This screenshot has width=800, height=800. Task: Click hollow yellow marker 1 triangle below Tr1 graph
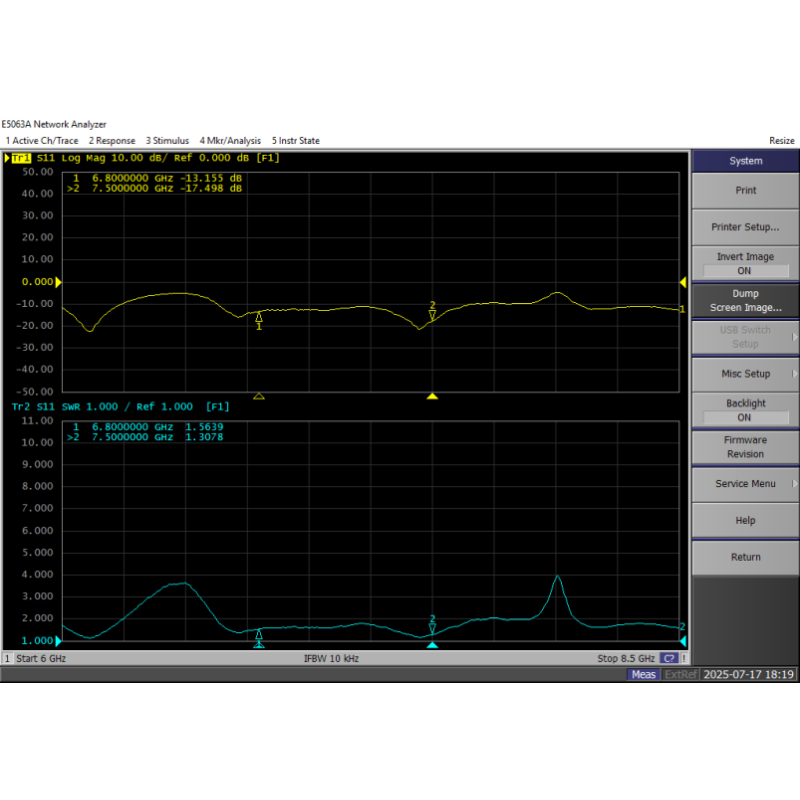tap(259, 396)
